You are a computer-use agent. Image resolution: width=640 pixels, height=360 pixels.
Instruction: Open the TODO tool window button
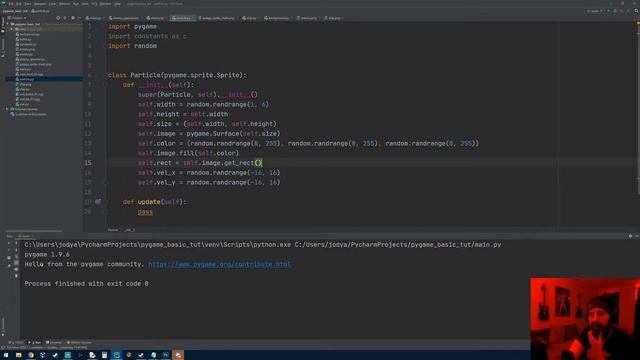16,342
